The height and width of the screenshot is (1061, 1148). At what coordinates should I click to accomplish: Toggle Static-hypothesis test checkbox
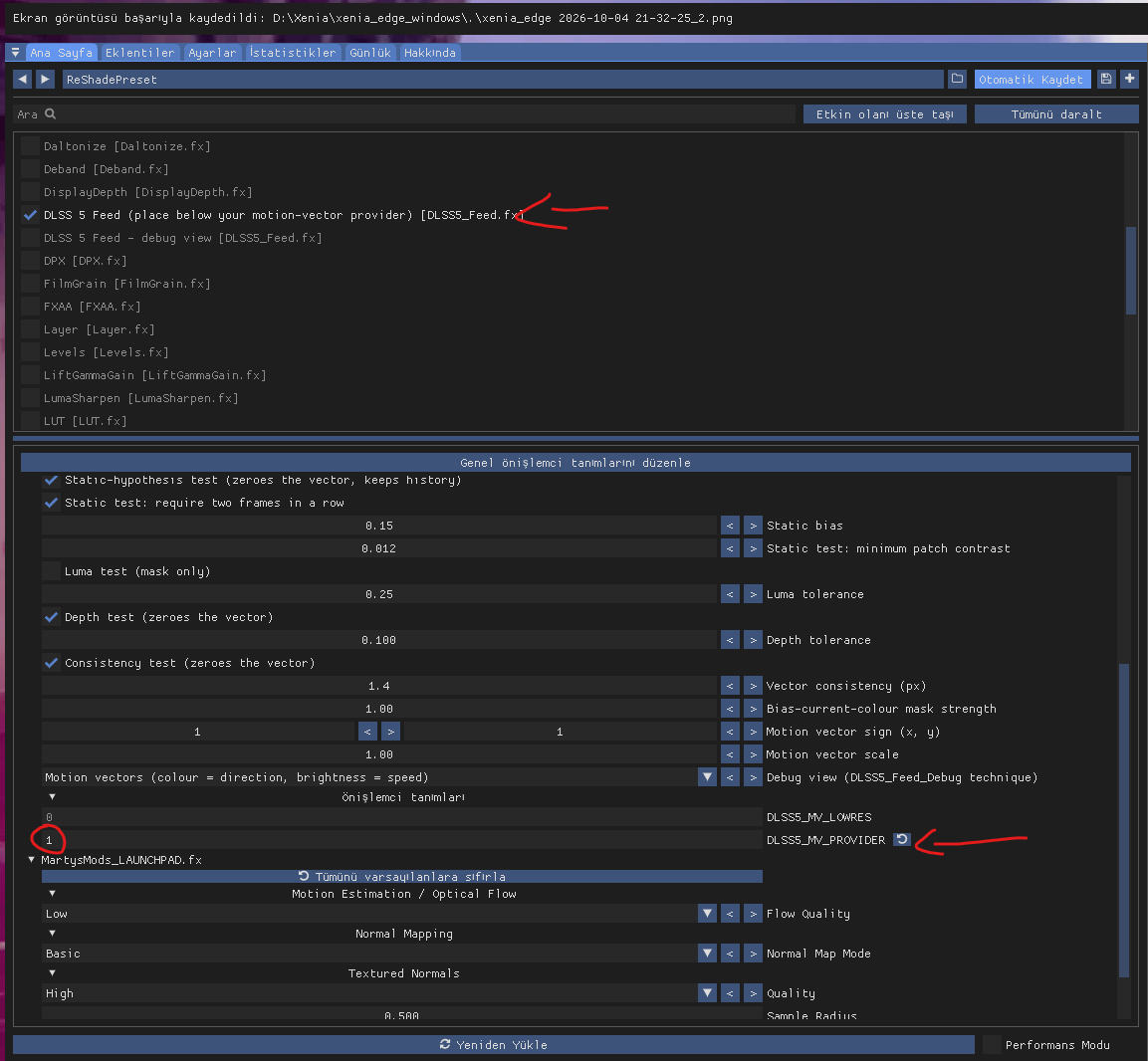click(x=51, y=480)
